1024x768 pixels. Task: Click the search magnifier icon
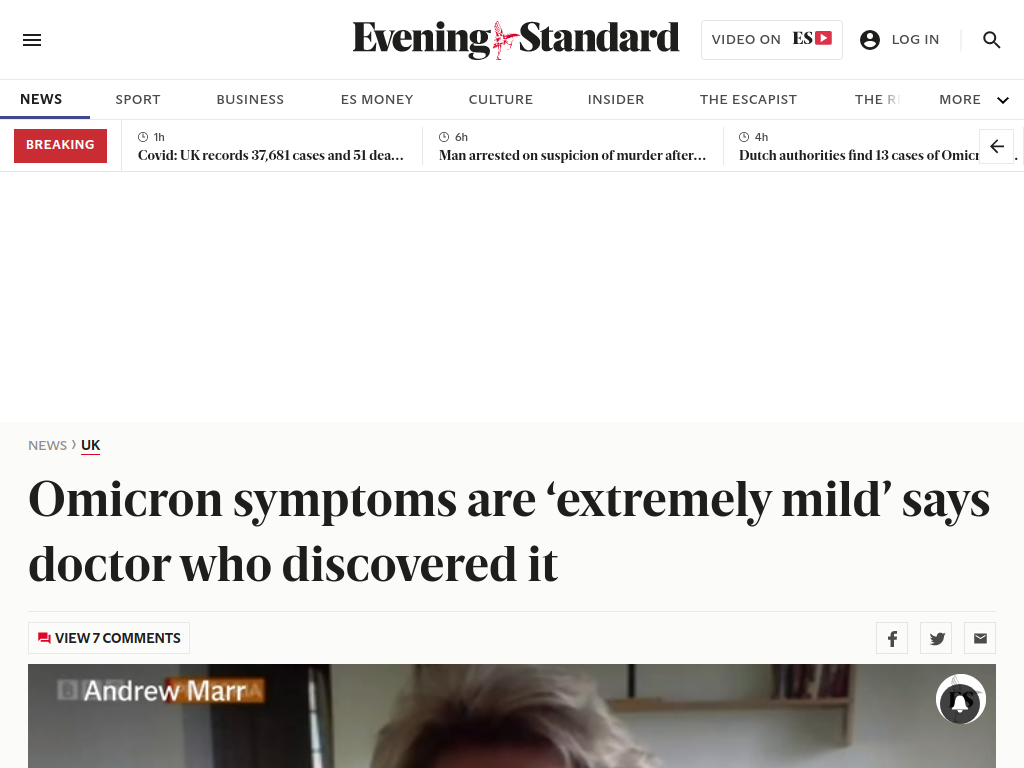pyautogui.click(x=991, y=40)
